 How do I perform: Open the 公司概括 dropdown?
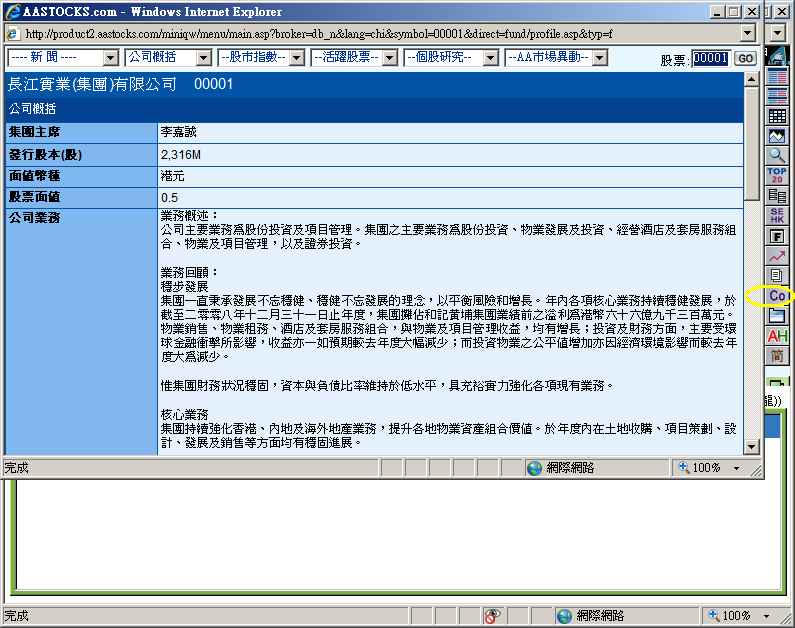coord(168,57)
